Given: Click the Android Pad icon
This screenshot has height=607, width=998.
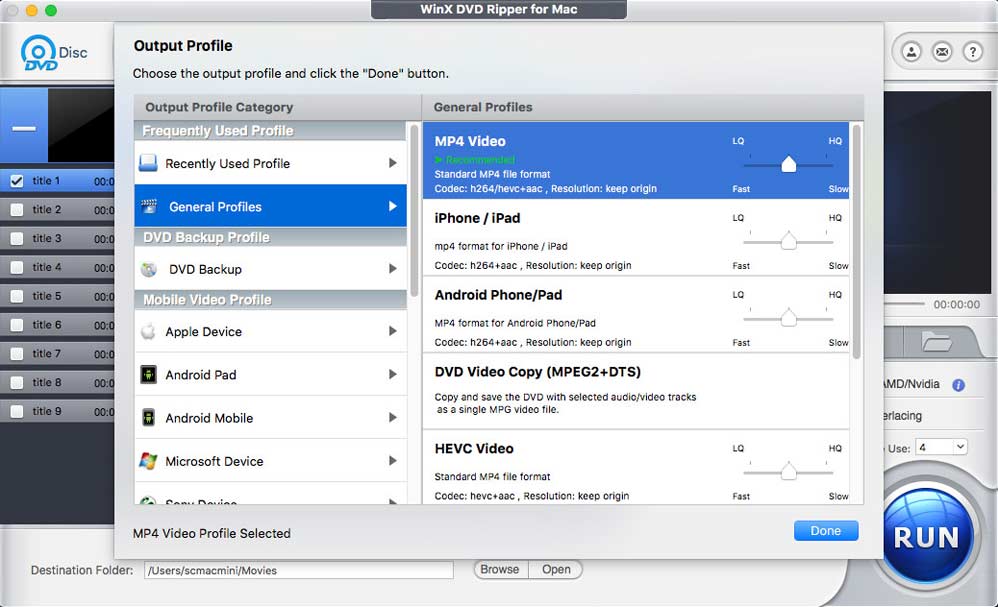Looking at the screenshot, I should 148,374.
